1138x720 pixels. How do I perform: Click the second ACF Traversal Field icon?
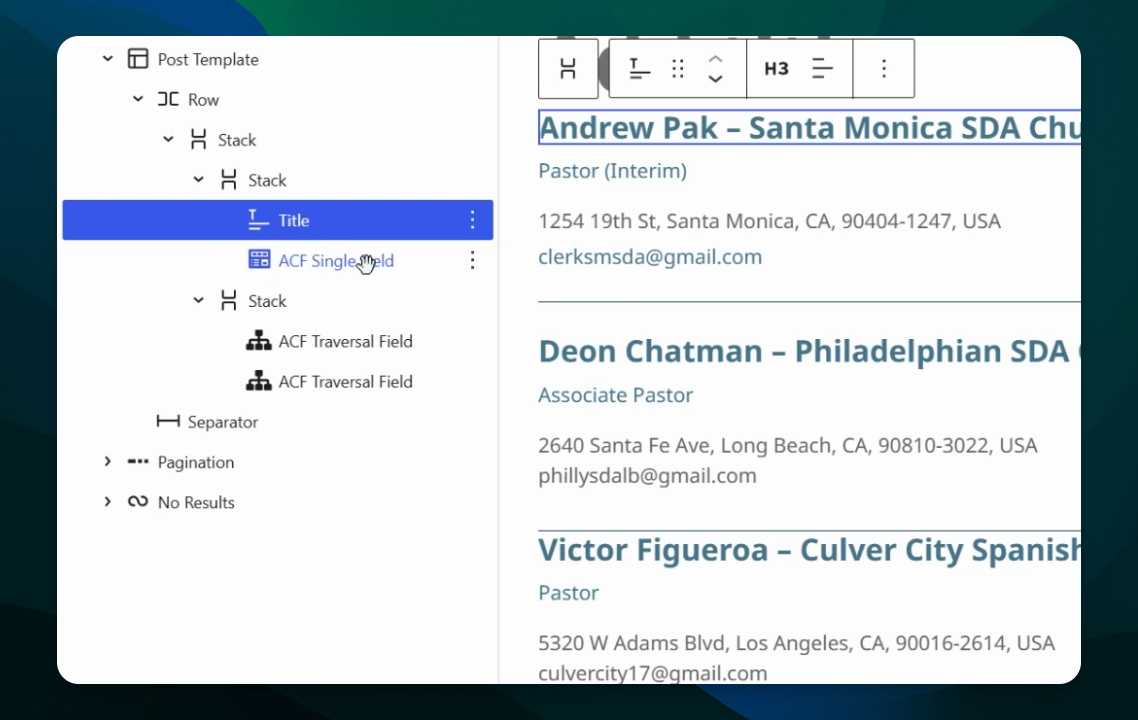tap(258, 381)
